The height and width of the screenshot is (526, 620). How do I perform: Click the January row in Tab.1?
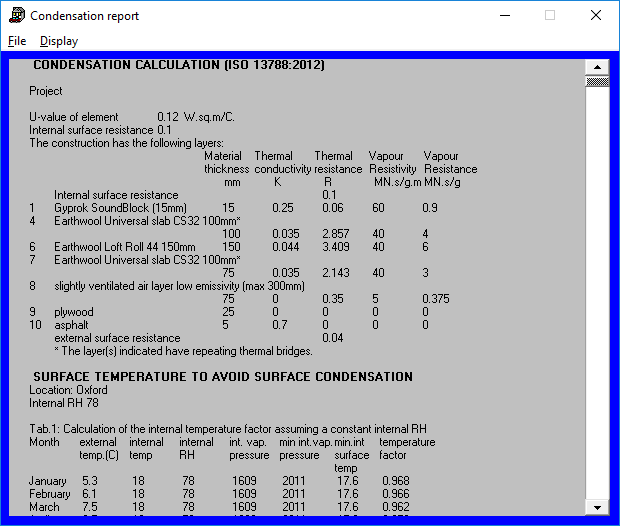point(219,481)
